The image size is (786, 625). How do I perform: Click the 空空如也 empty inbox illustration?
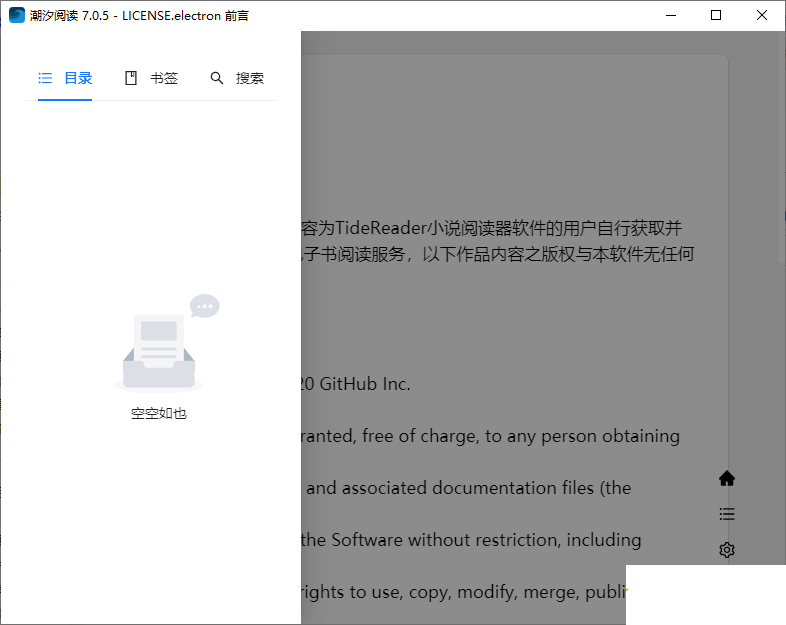click(x=166, y=343)
